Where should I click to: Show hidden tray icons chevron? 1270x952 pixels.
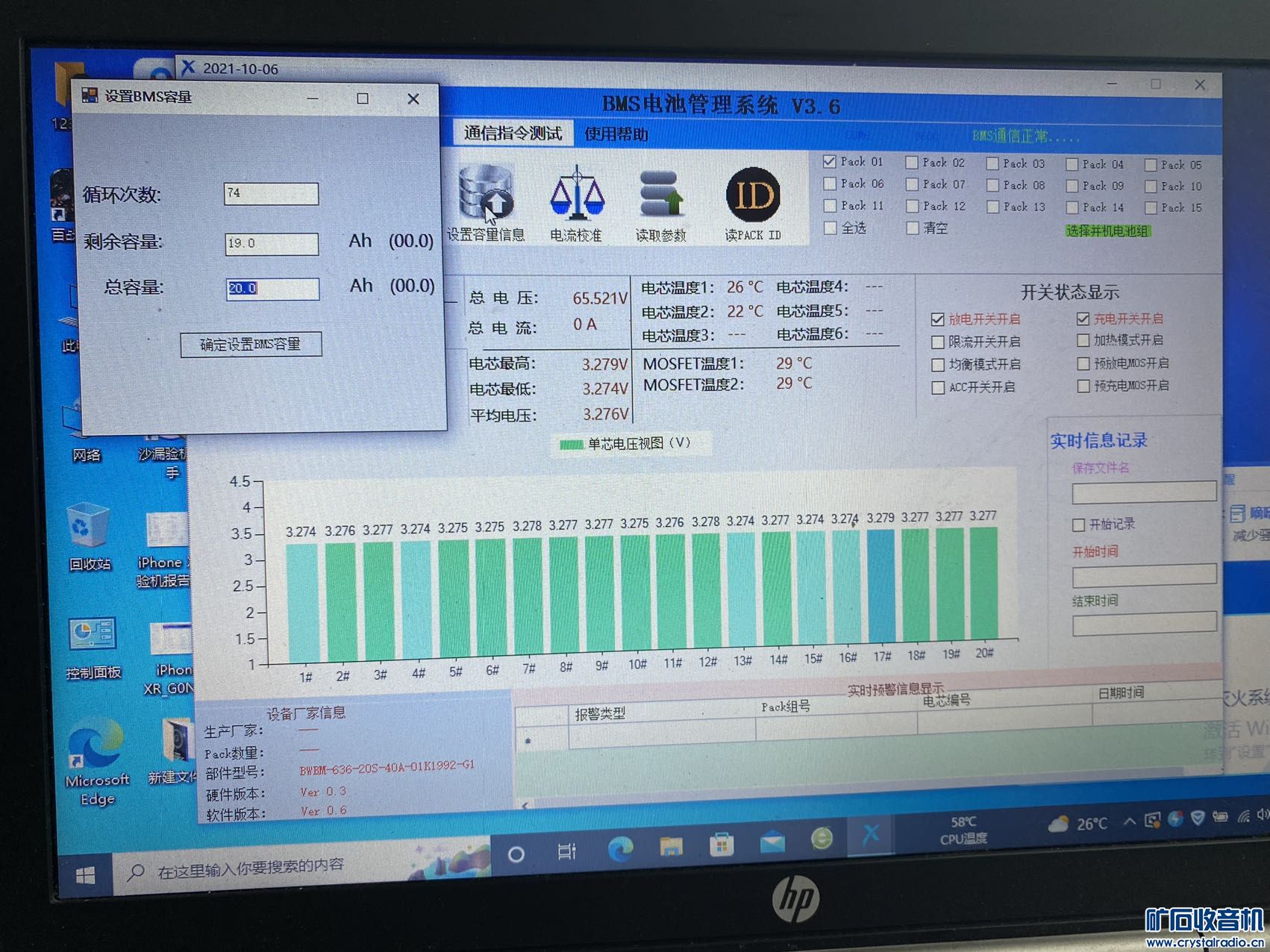coord(1130,821)
